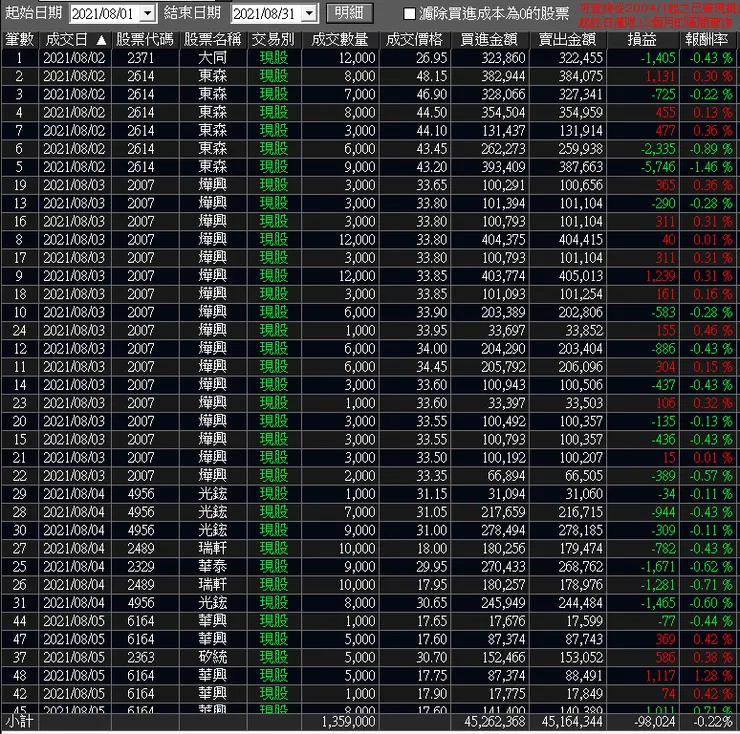
Task: Select the price 34.00 cell
Action: tap(415, 348)
